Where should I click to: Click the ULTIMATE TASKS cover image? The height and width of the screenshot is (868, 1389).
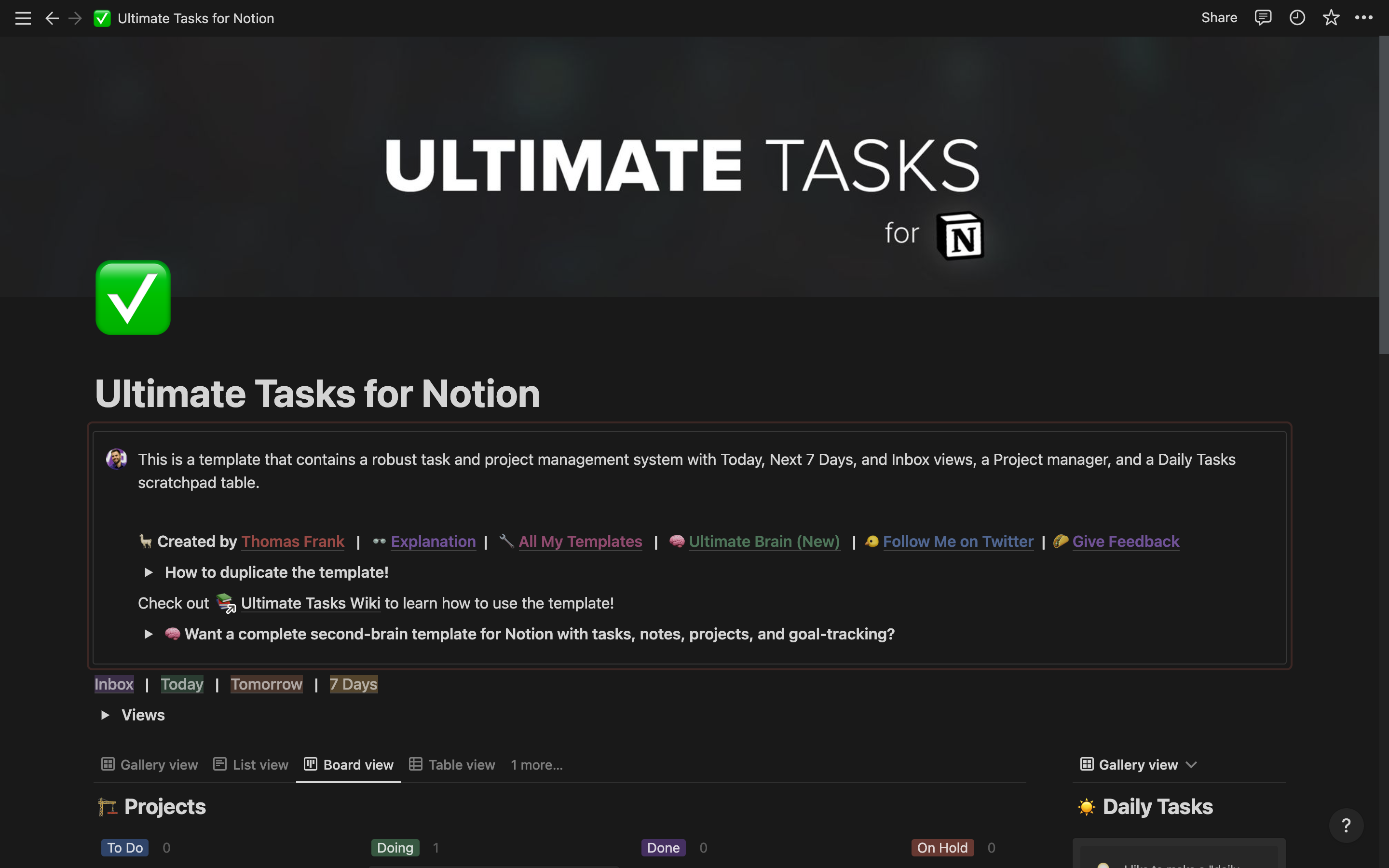pos(689,166)
